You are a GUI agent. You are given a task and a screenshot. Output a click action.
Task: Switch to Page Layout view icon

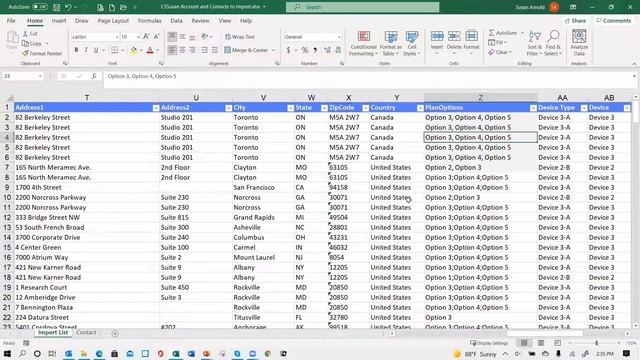click(541, 343)
